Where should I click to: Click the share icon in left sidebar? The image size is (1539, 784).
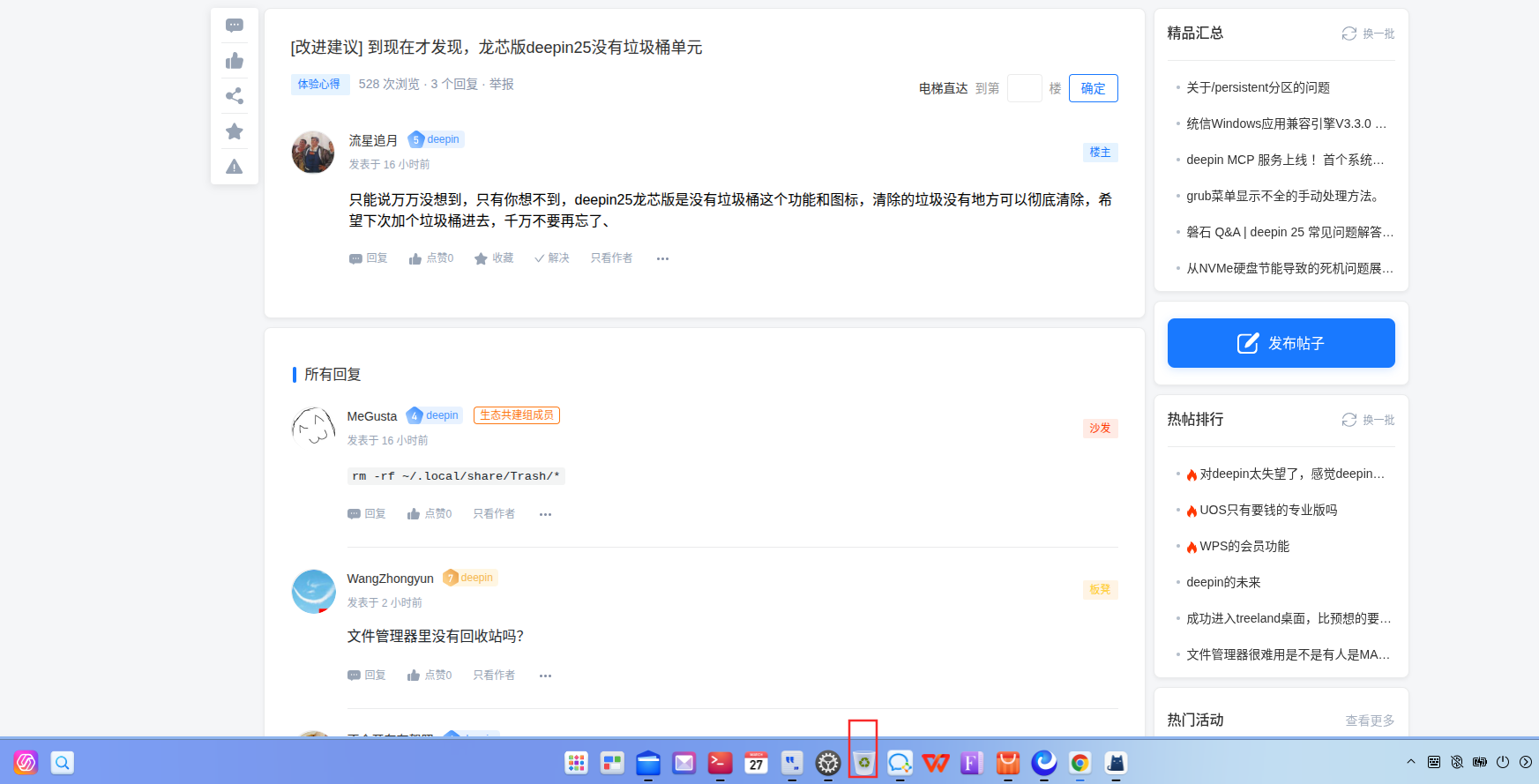235,96
